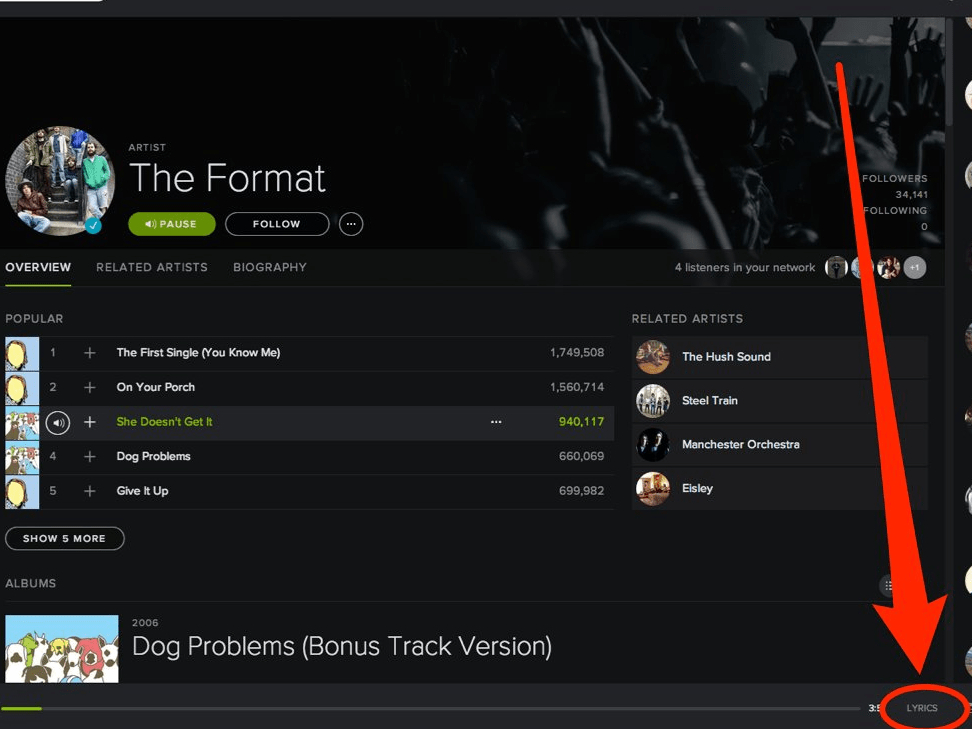Screen dimensions: 972x729
Task: Open artist more options ellipsis button
Action: 351,224
